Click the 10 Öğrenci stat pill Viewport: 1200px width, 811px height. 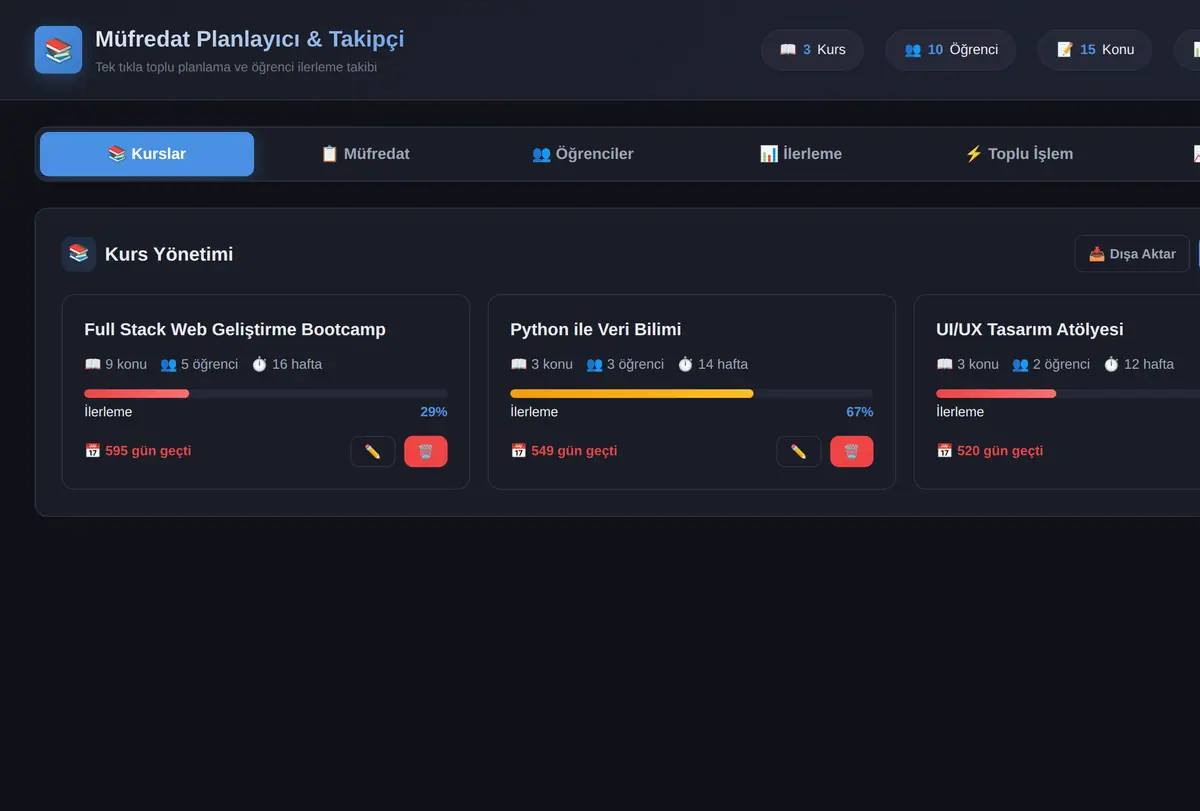[951, 49]
